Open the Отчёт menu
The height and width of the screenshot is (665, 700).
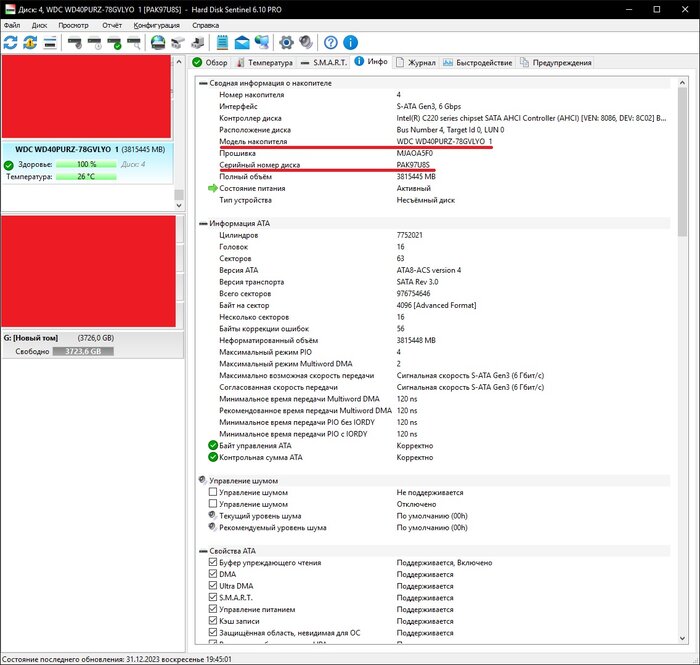coord(112,25)
